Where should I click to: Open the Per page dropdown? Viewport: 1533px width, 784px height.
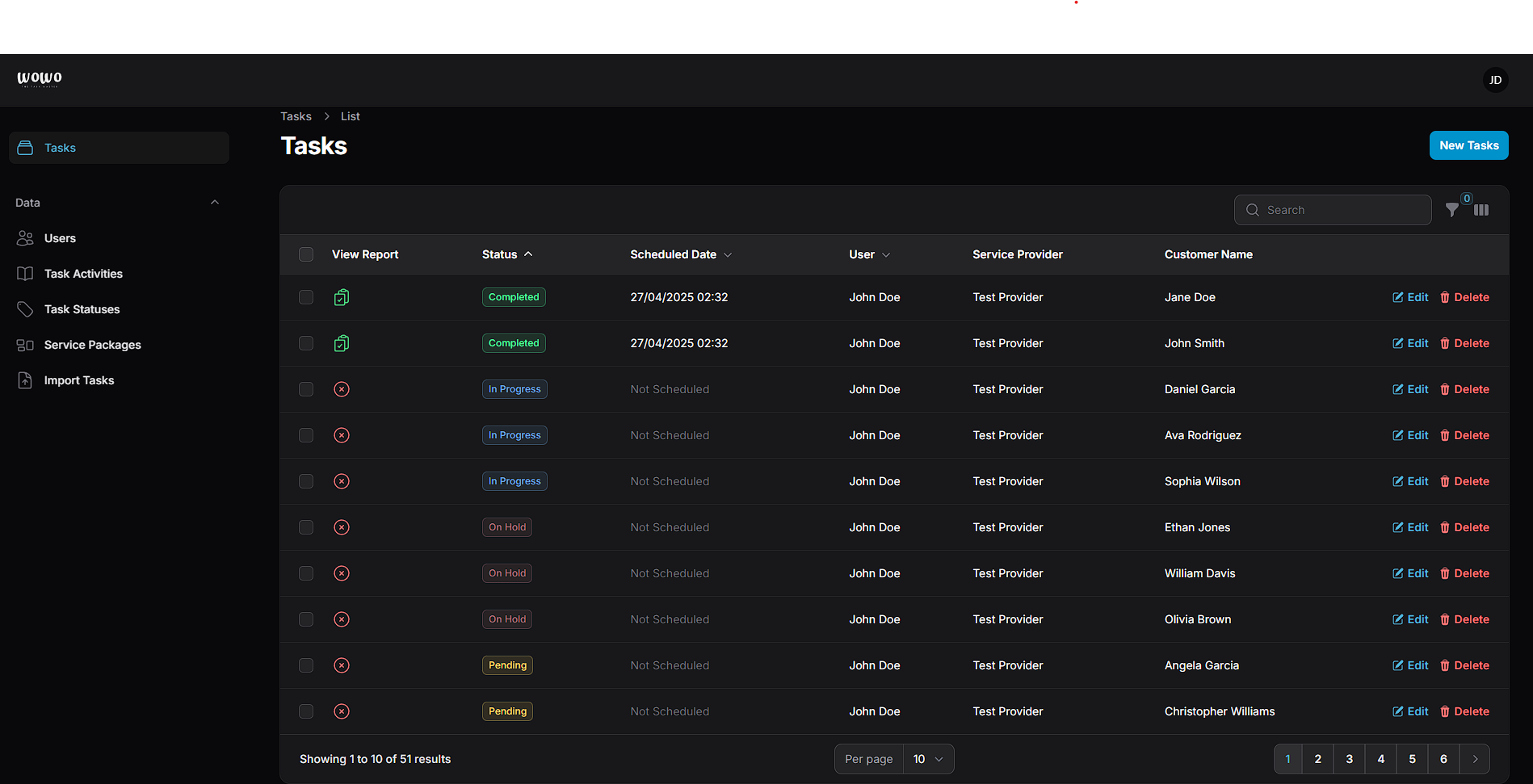pyautogui.click(x=928, y=759)
